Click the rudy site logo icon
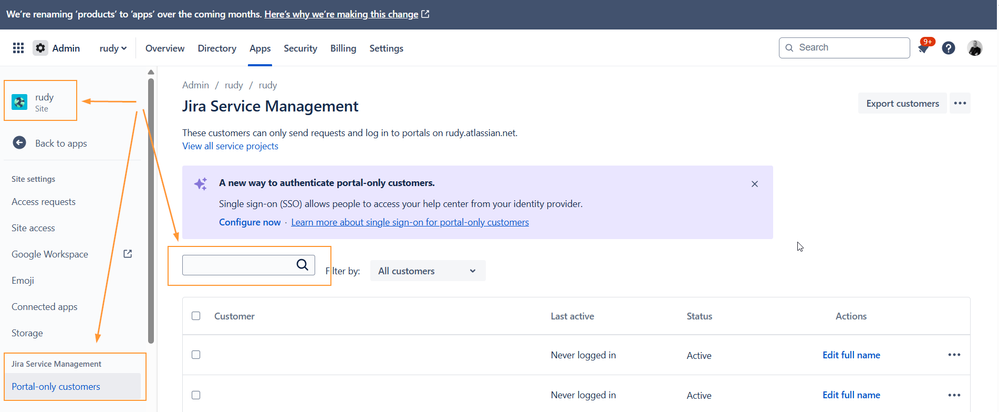Viewport: 999px width, 412px height. pyautogui.click(x=20, y=102)
